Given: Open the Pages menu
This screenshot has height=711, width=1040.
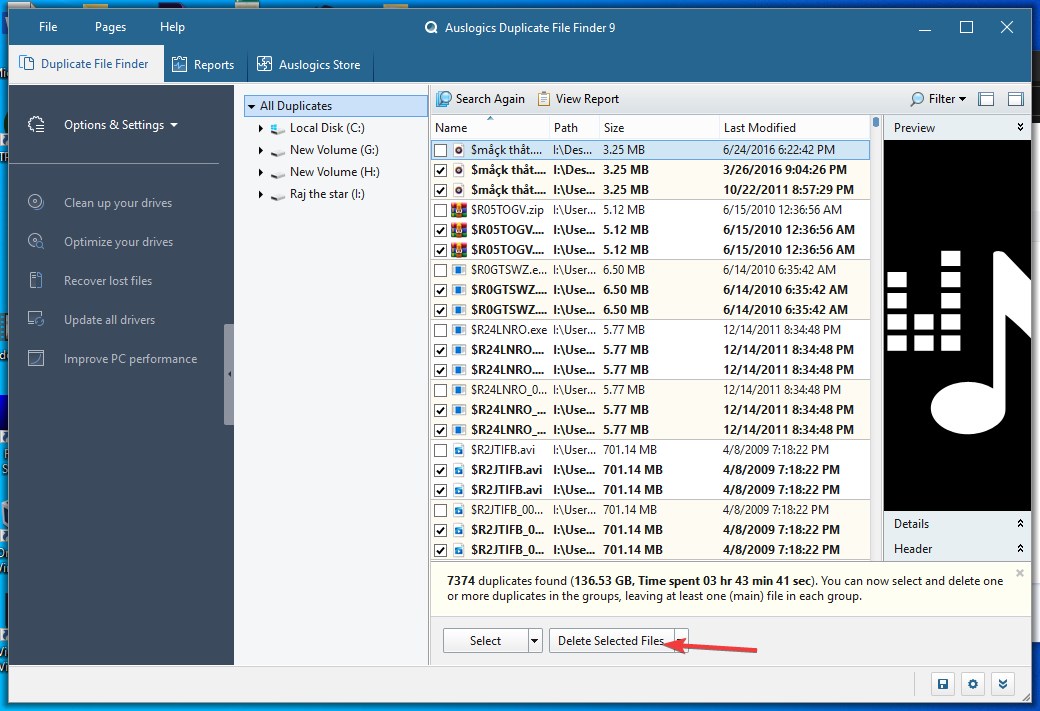Looking at the screenshot, I should coord(110,27).
